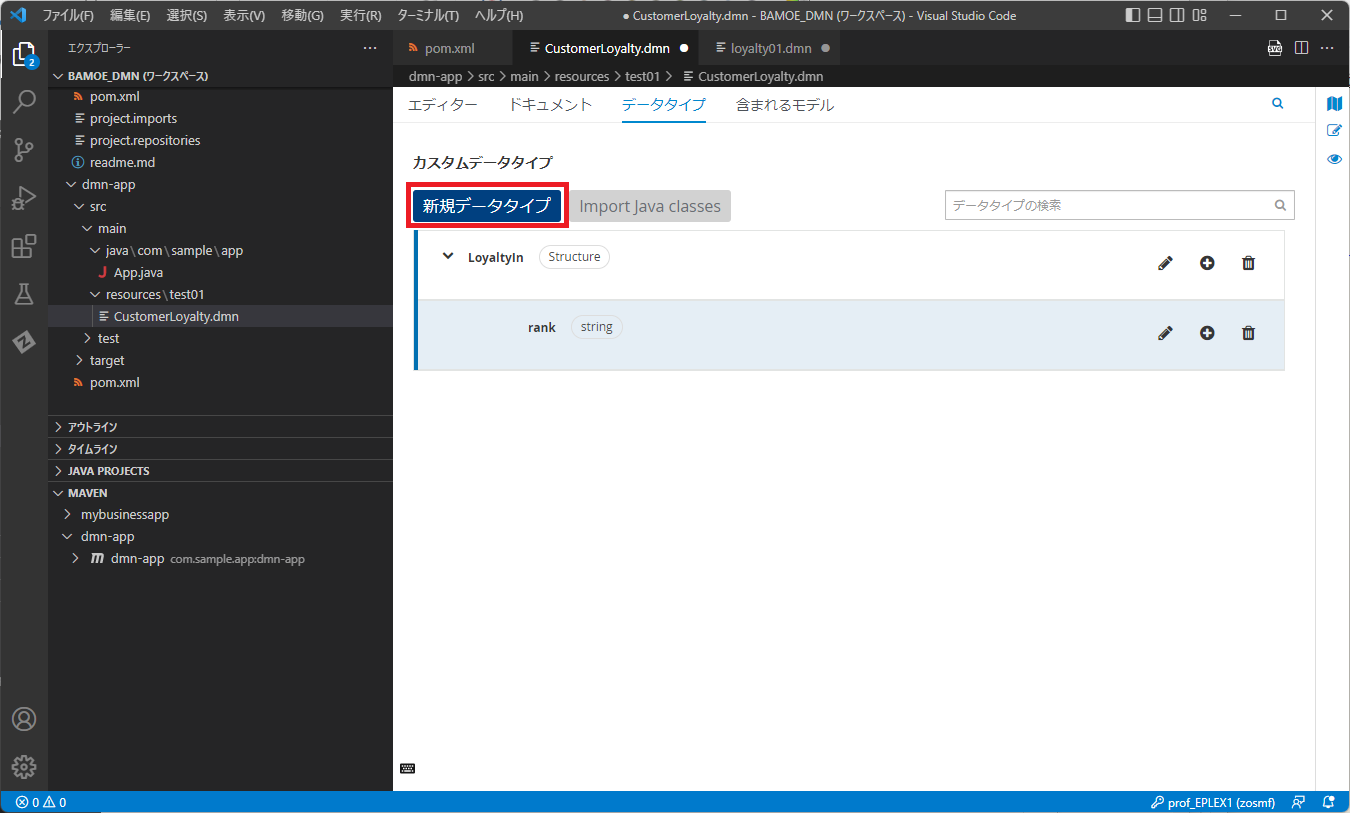This screenshot has width=1350, height=813.
Task: Open the Manage settings gear
Action: [x=24, y=767]
